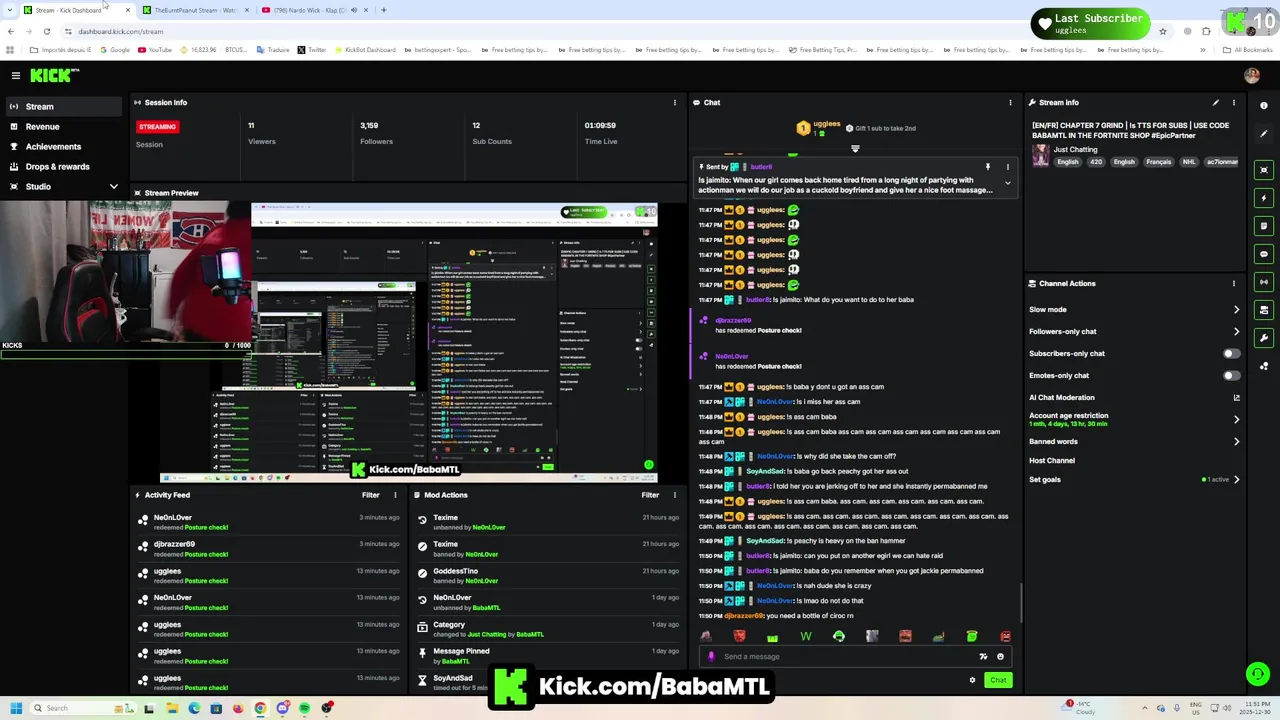Open Mod Actions three-dot menu
This screenshot has width=1280, height=720.
tap(674, 495)
